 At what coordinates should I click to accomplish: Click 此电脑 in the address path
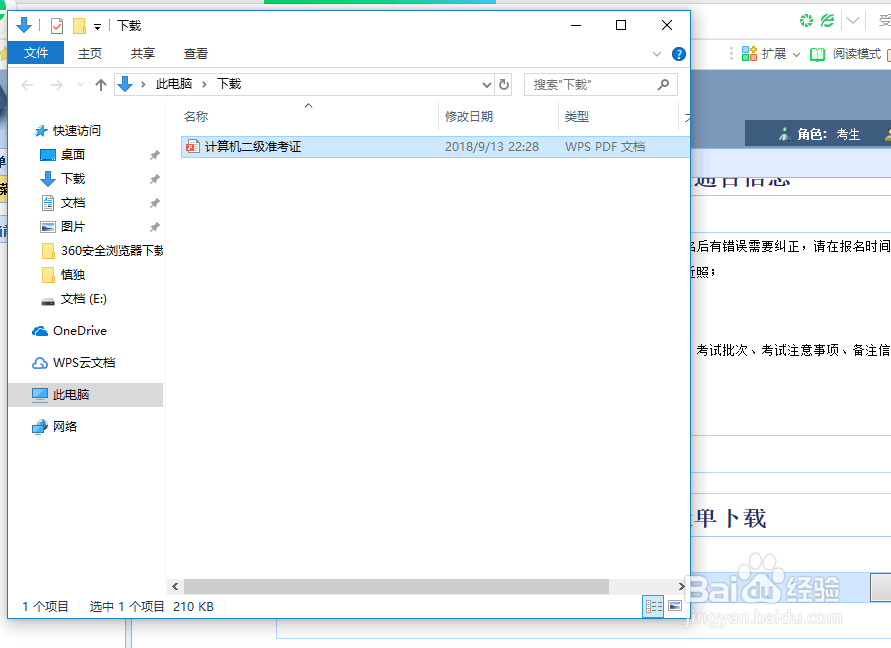pyautogui.click(x=174, y=84)
